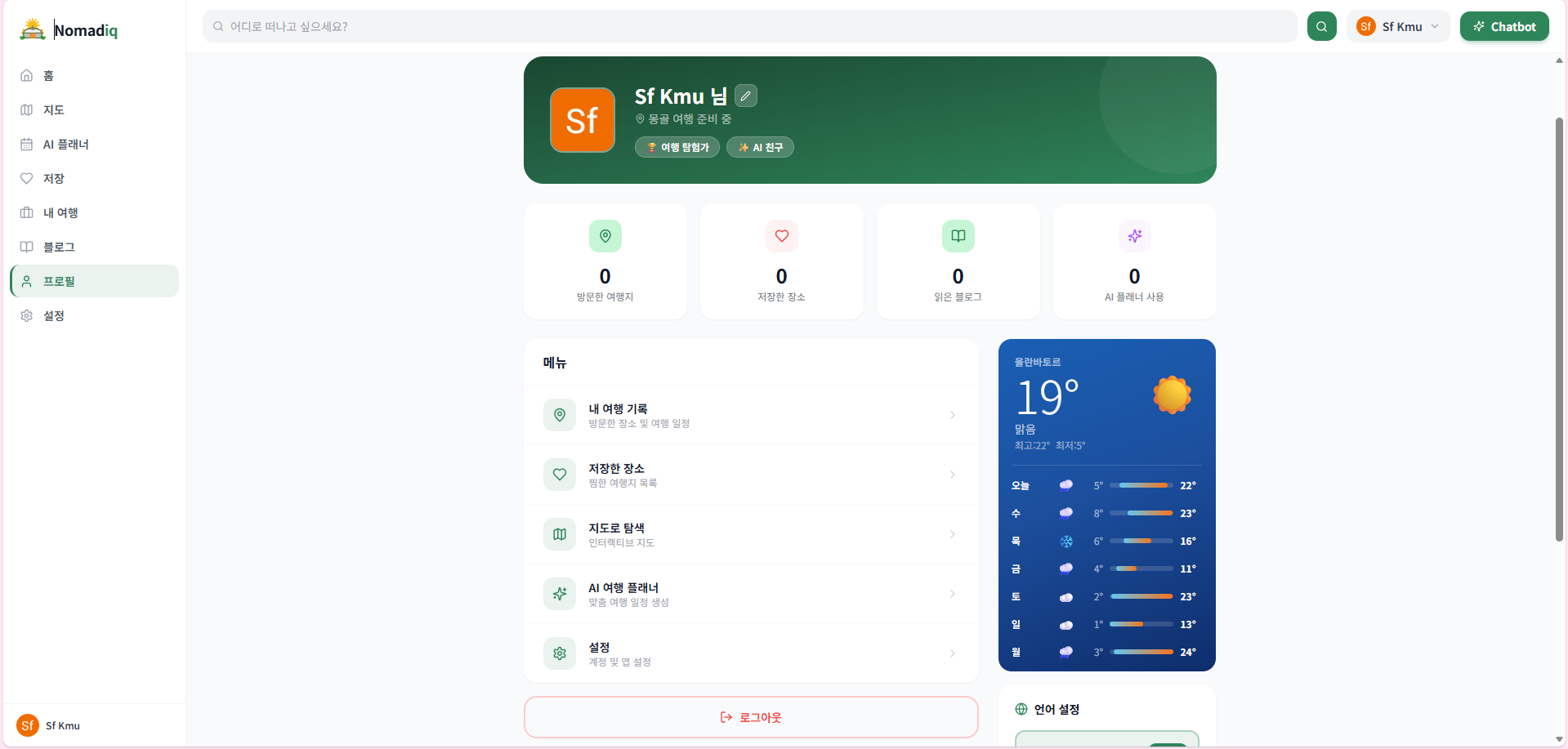The width and height of the screenshot is (1568, 749).
Task: Expand the Sf Kmu account dropdown
Action: point(1398,26)
